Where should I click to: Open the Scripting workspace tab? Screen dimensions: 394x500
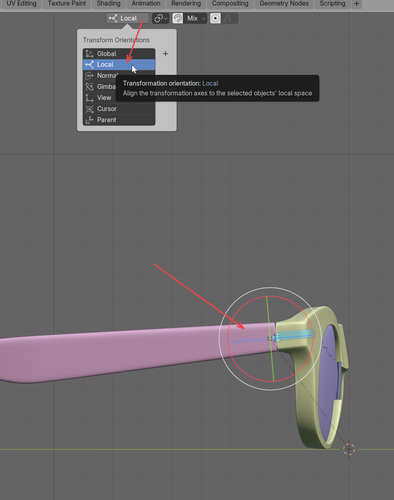pos(332,4)
